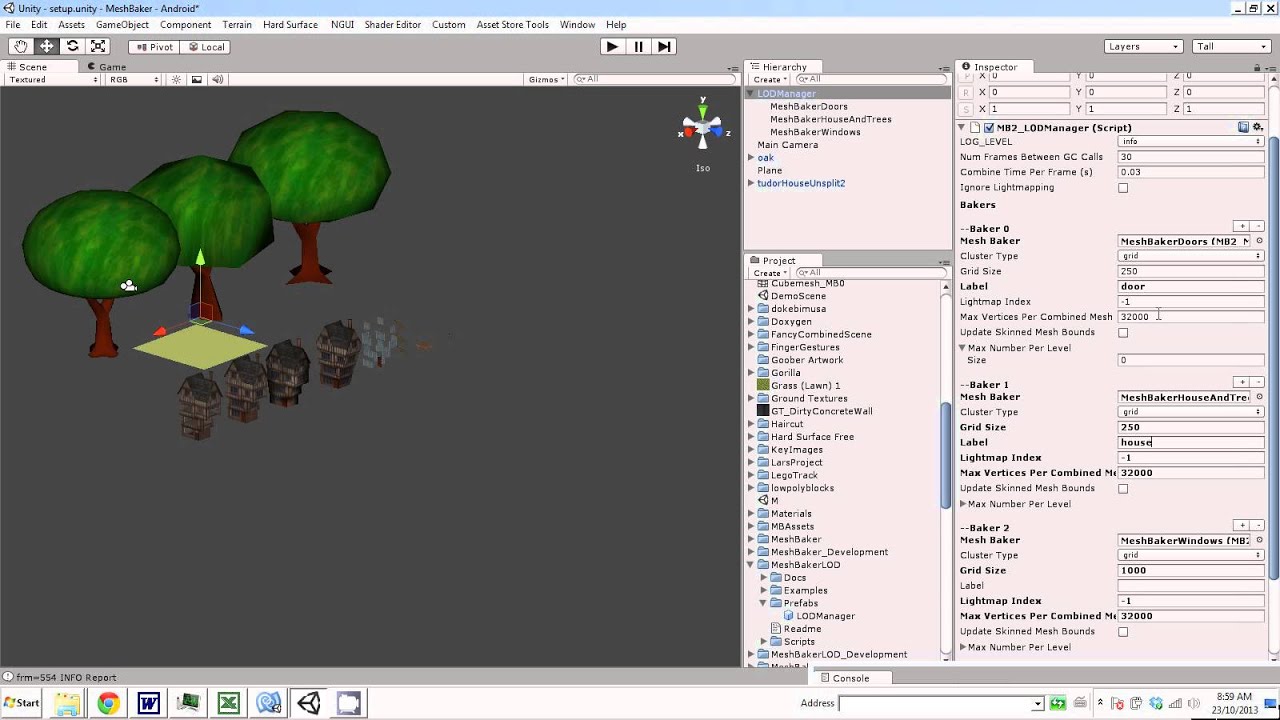Collapse Baker 0 Max Number Per Level
Screen dimensions: 1280x720
click(963, 348)
